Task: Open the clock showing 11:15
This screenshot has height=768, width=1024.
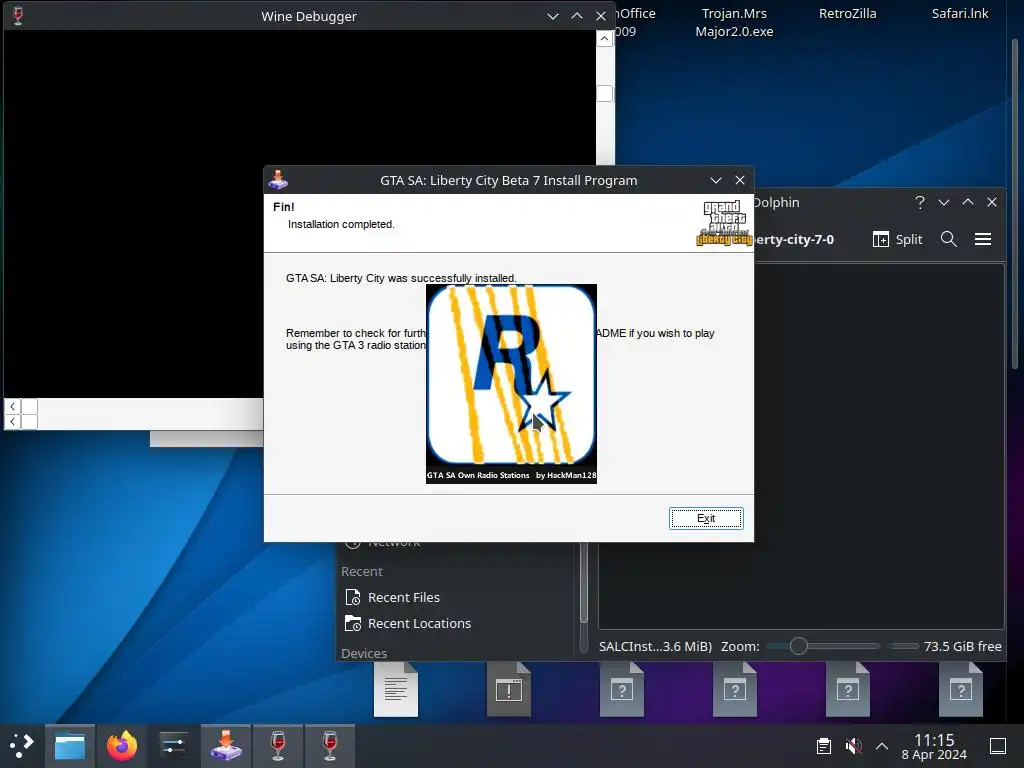Action: (x=934, y=746)
